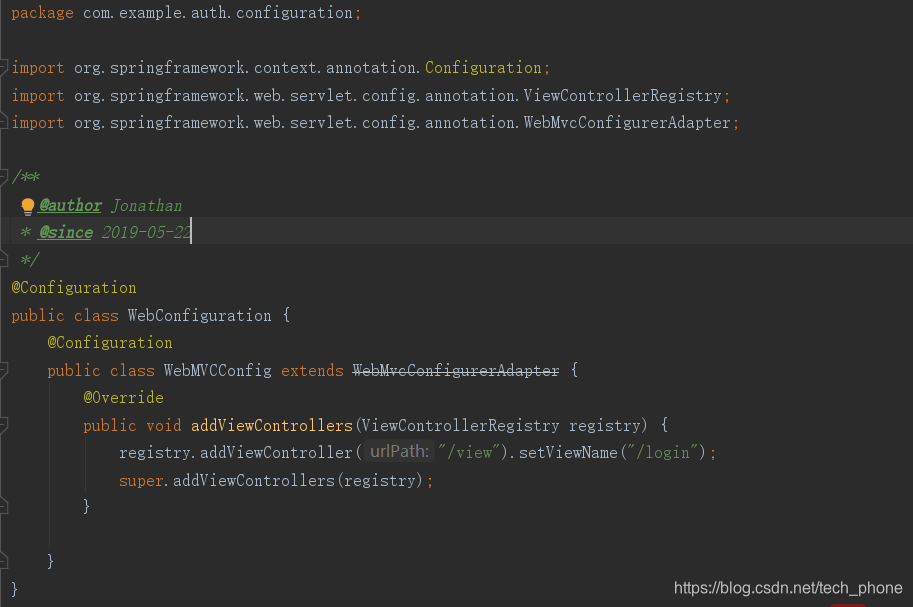Collapse the Javadoc comment fold marker

(3, 177)
